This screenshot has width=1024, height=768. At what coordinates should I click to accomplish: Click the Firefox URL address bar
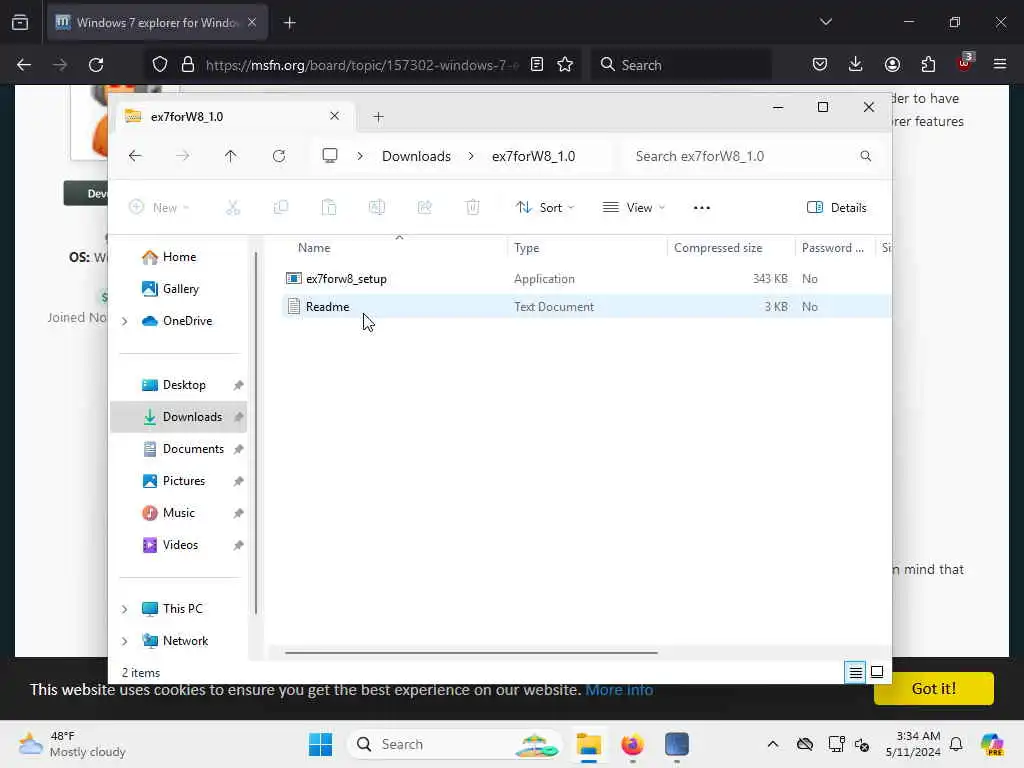click(361, 65)
